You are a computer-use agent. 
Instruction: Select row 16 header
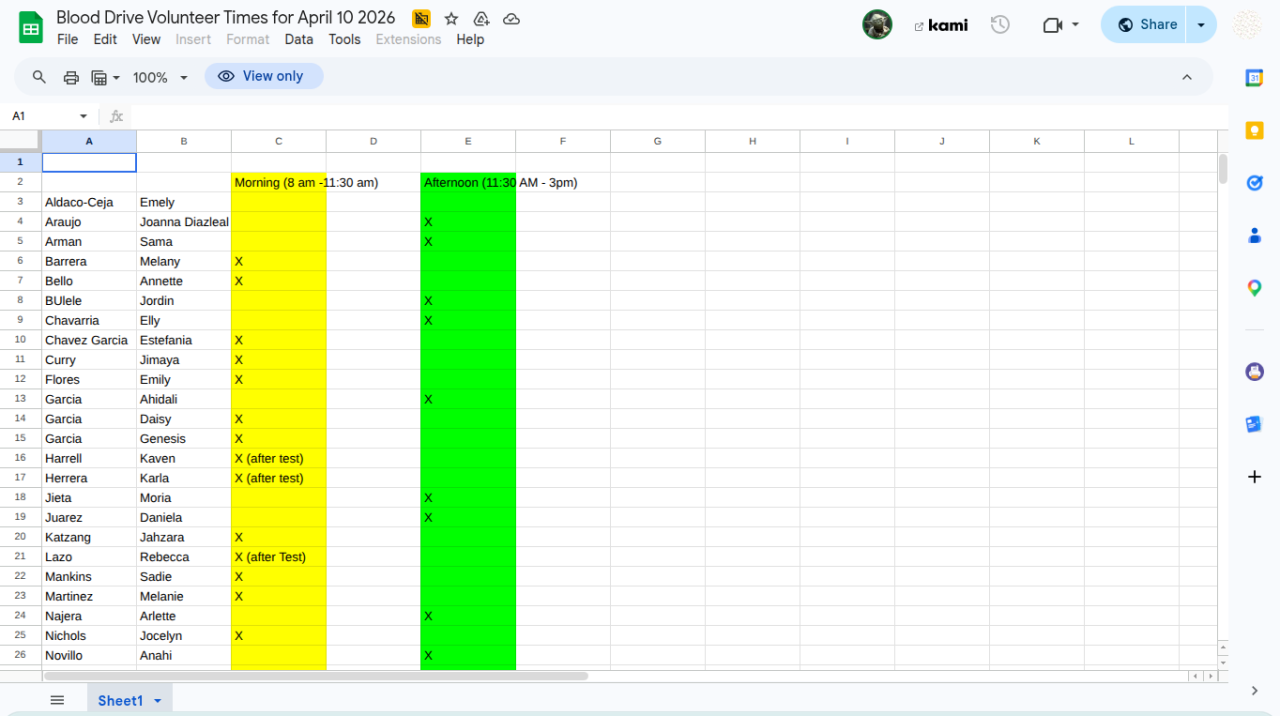point(20,458)
